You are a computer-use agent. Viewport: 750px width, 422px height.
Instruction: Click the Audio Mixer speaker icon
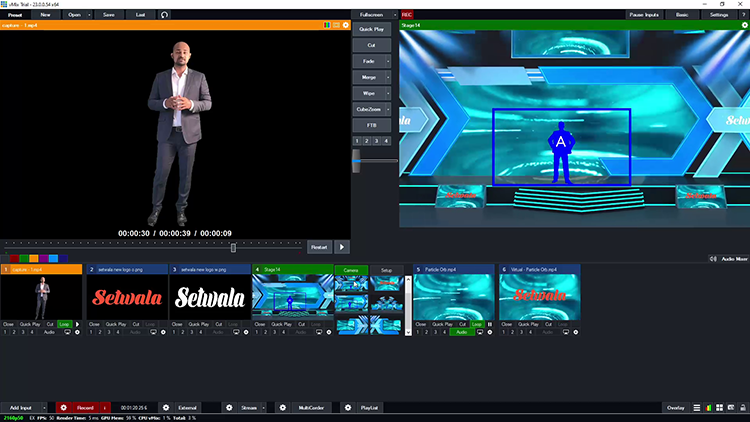(713, 258)
